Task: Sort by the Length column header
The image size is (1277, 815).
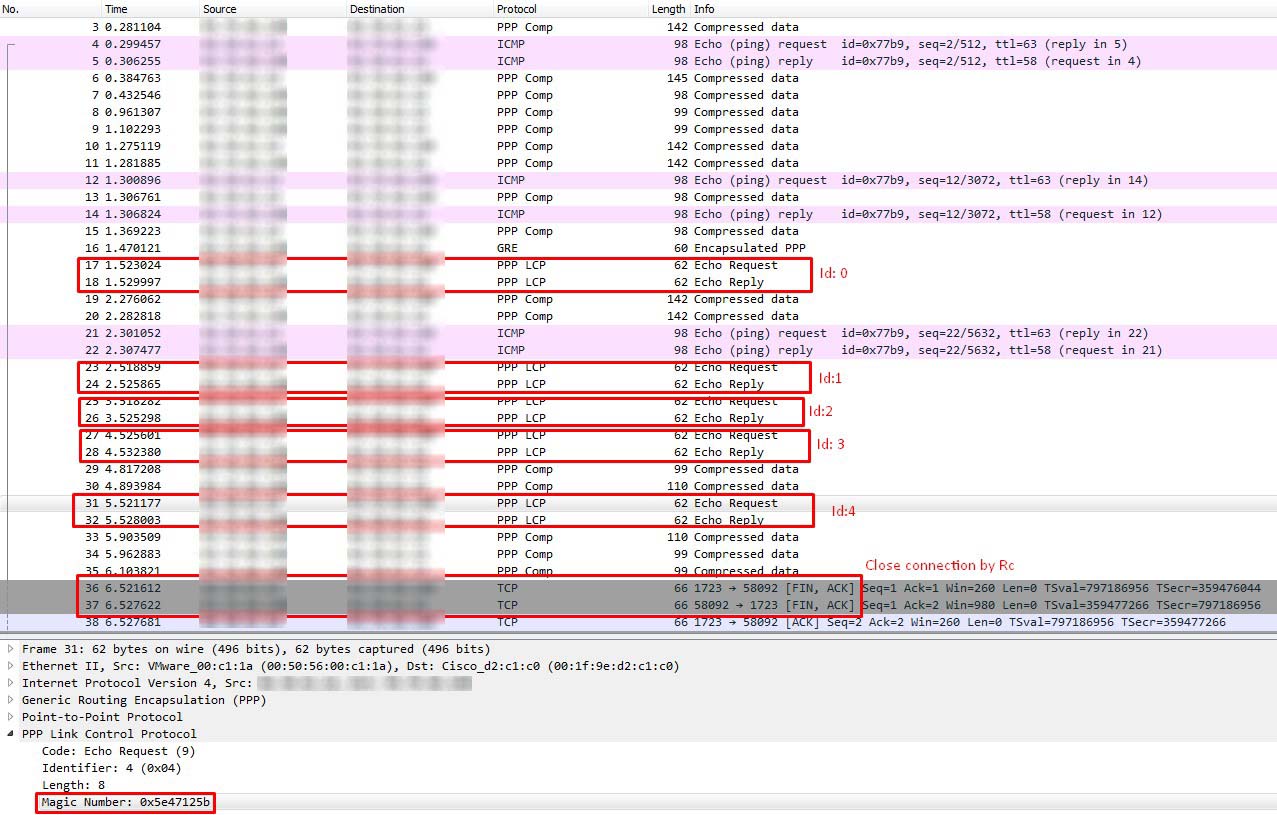Action: pyautogui.click(x=668, y=9)
